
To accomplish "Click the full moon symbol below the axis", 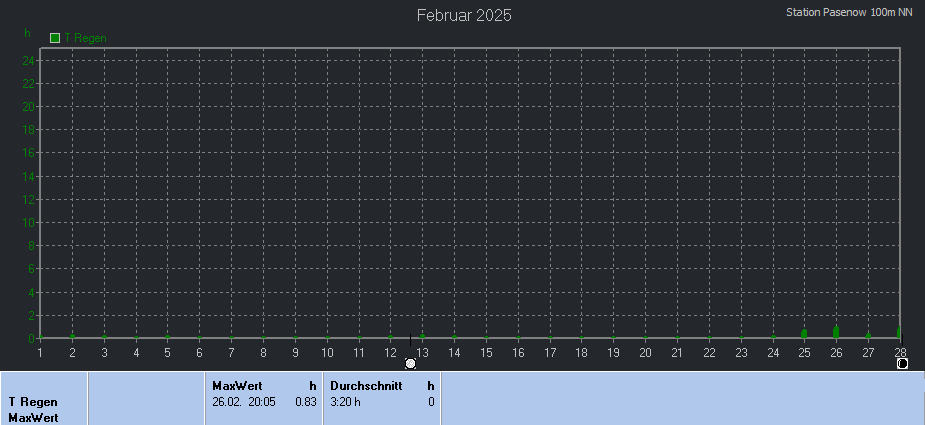I will pyautogui.click(x=411, y=364).
